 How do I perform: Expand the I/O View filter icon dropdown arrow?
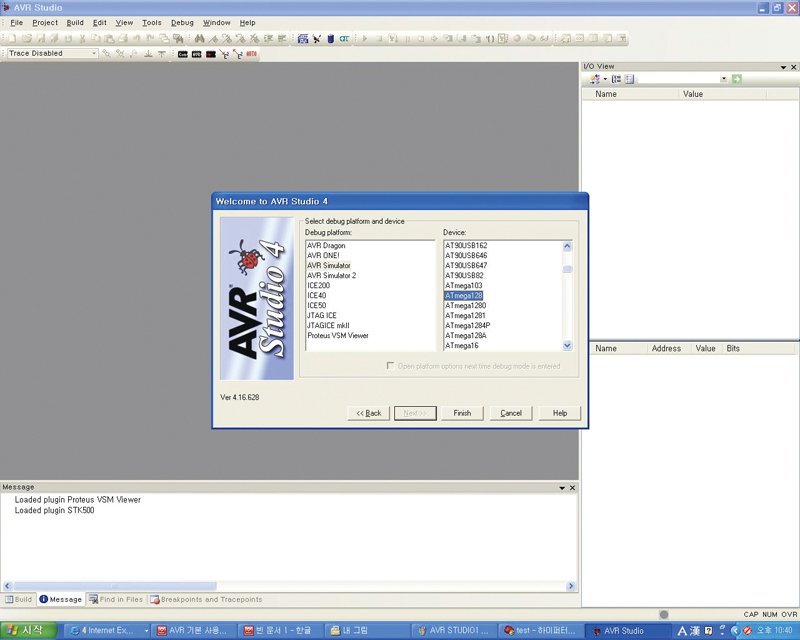click(605, 79)
